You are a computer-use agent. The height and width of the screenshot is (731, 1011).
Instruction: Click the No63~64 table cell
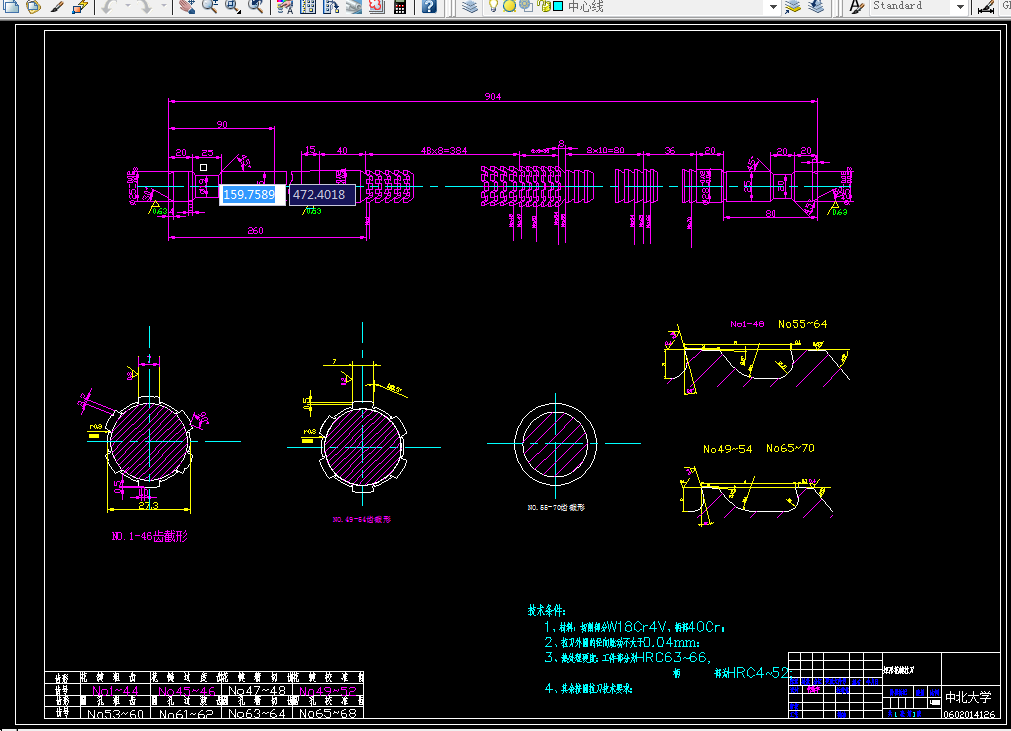click(x=257, y=714)
